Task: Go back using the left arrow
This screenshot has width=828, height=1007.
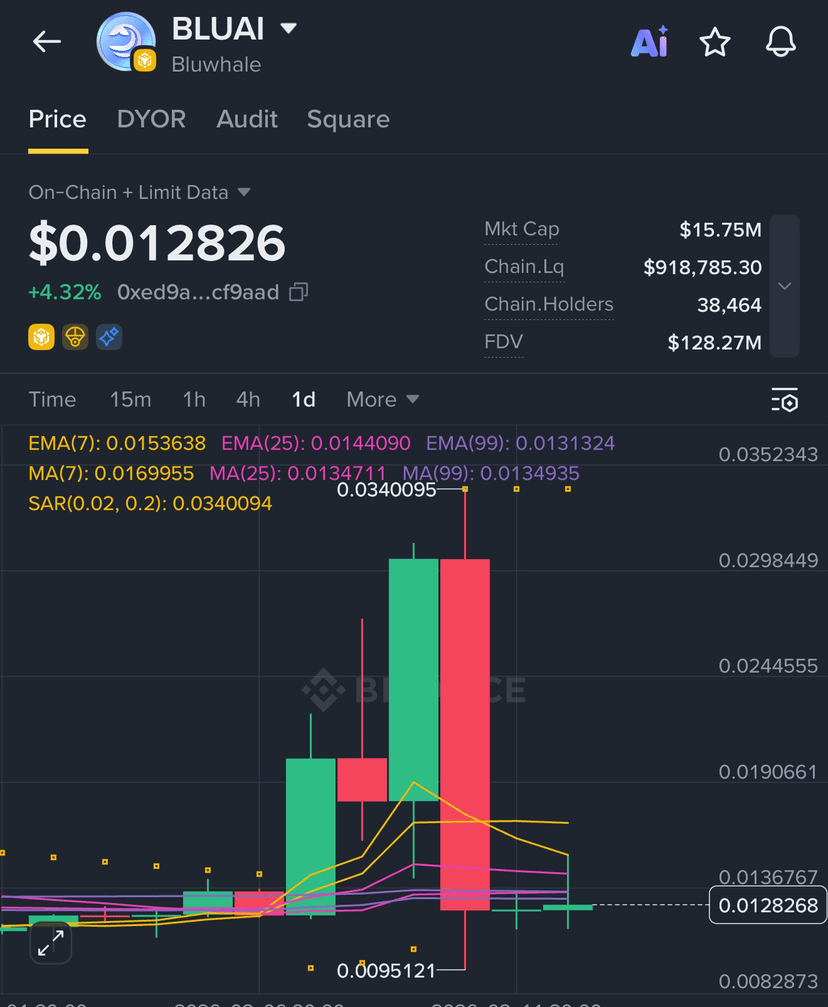Action: [47, 42]
